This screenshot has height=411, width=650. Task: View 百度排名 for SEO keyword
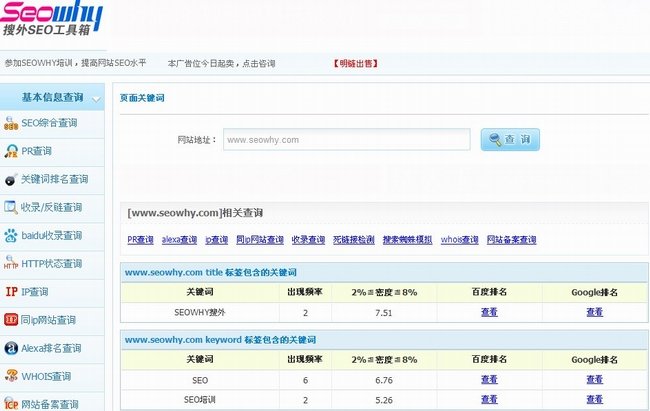click(x=489, y=379)
